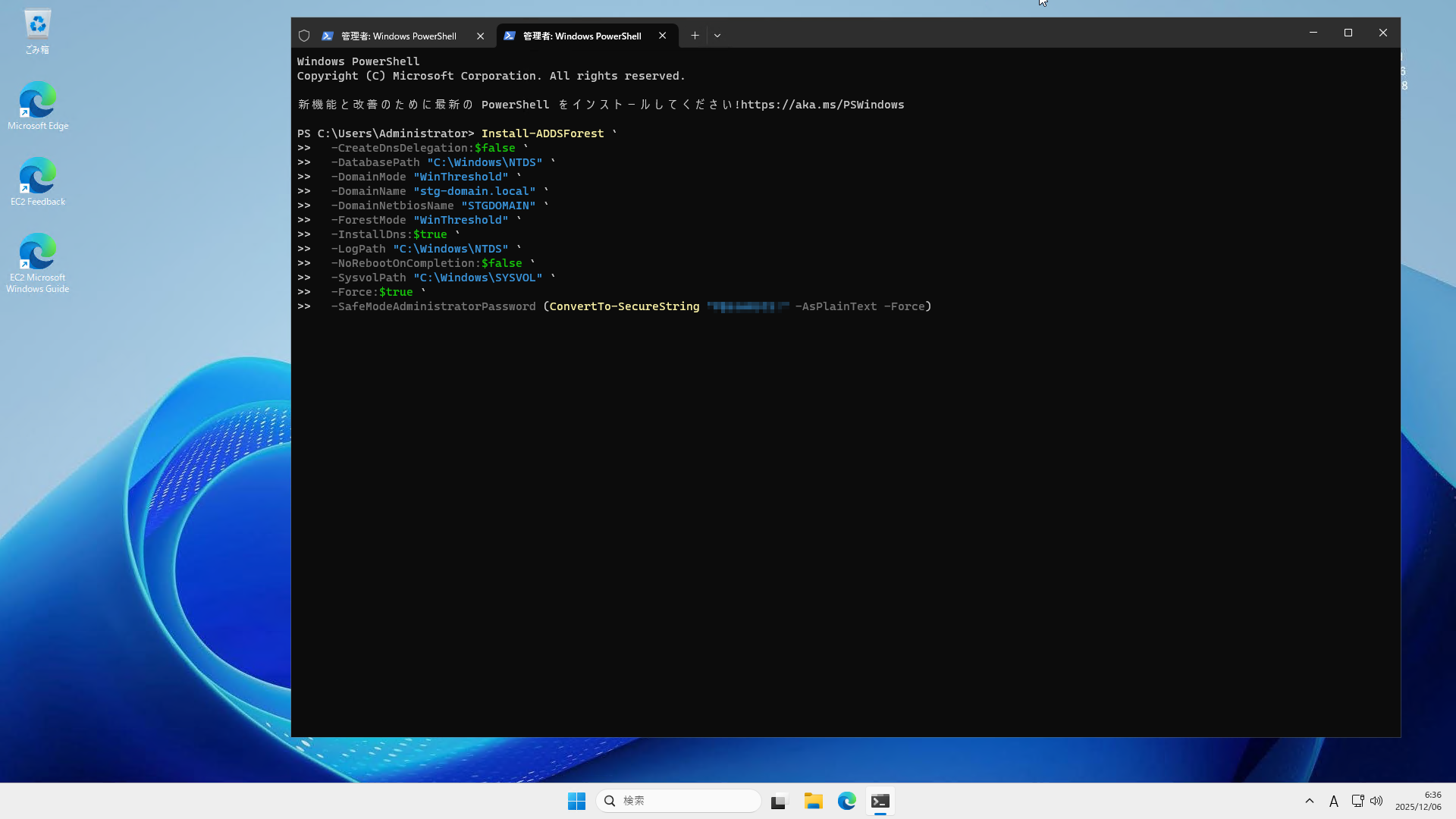1456x819 pixels.
Task: Open the clock and date panel
Action: [x=1418, y=801]
